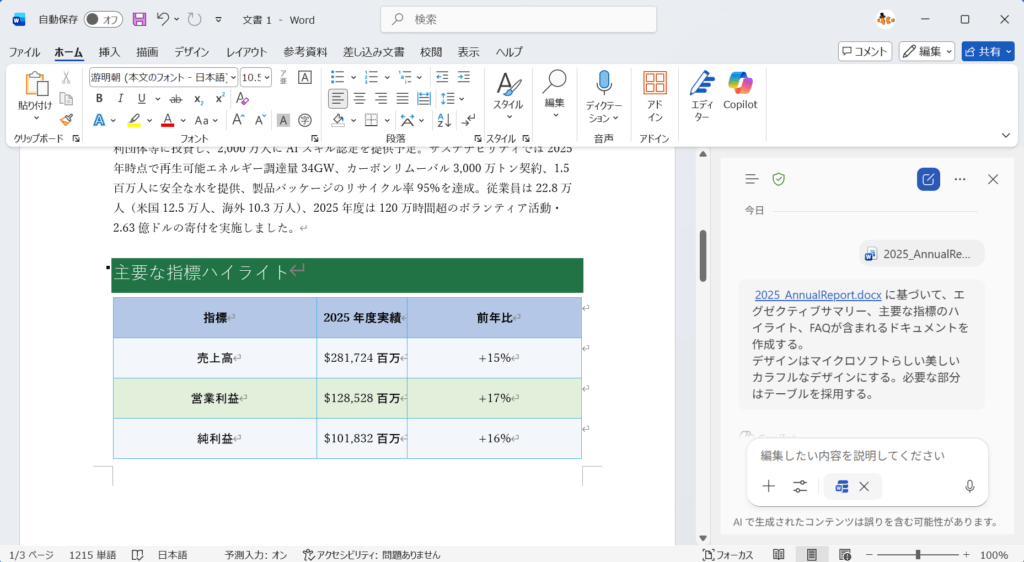Open the Layout (レイアウト) tab
Screen dimensions: 1024x562
pyautogui.click(x=246, y=52)
